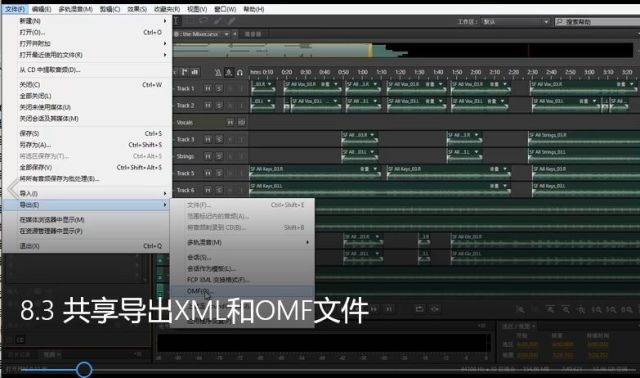Screen dimensions: 640x378
Task: Click 文件(F)... in export submenu
Action: [242, 205]
